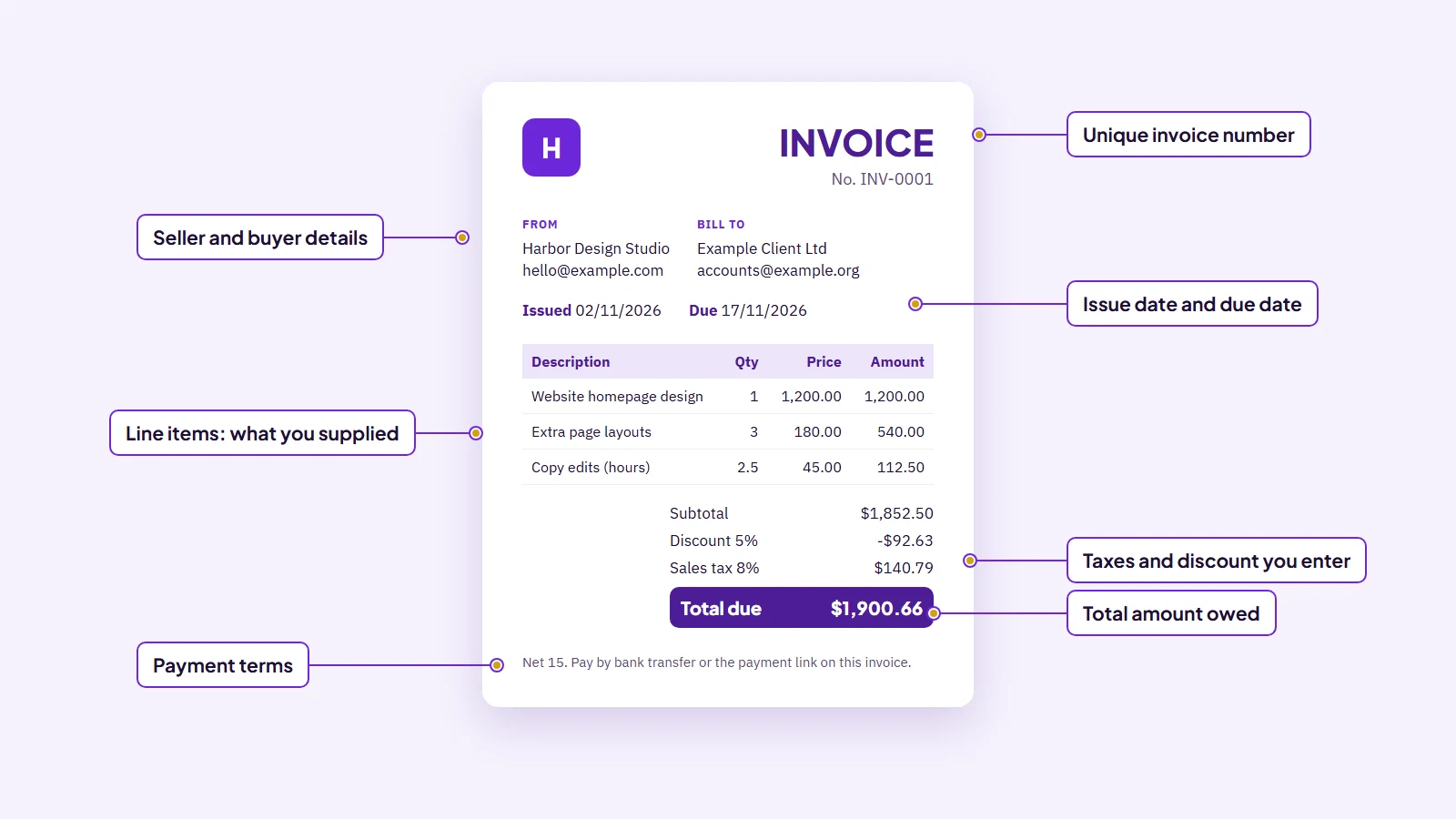Click buyer email accounts@example.org
This screenshot has height=819, width=1456.
pyautogui.click(x=778, y=270)
